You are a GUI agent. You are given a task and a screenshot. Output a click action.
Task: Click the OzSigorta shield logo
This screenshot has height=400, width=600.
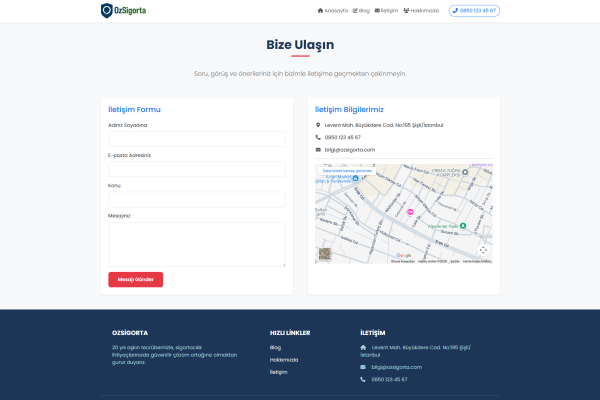[107, 10]
